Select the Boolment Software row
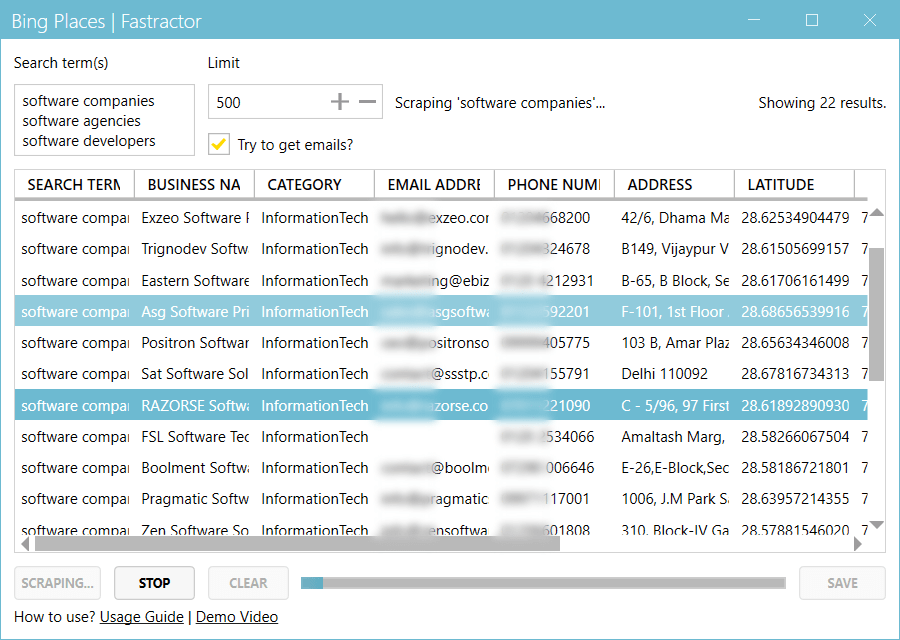This screenshot has width=900, height=640. pyautogui.click(x=441, y=468)
